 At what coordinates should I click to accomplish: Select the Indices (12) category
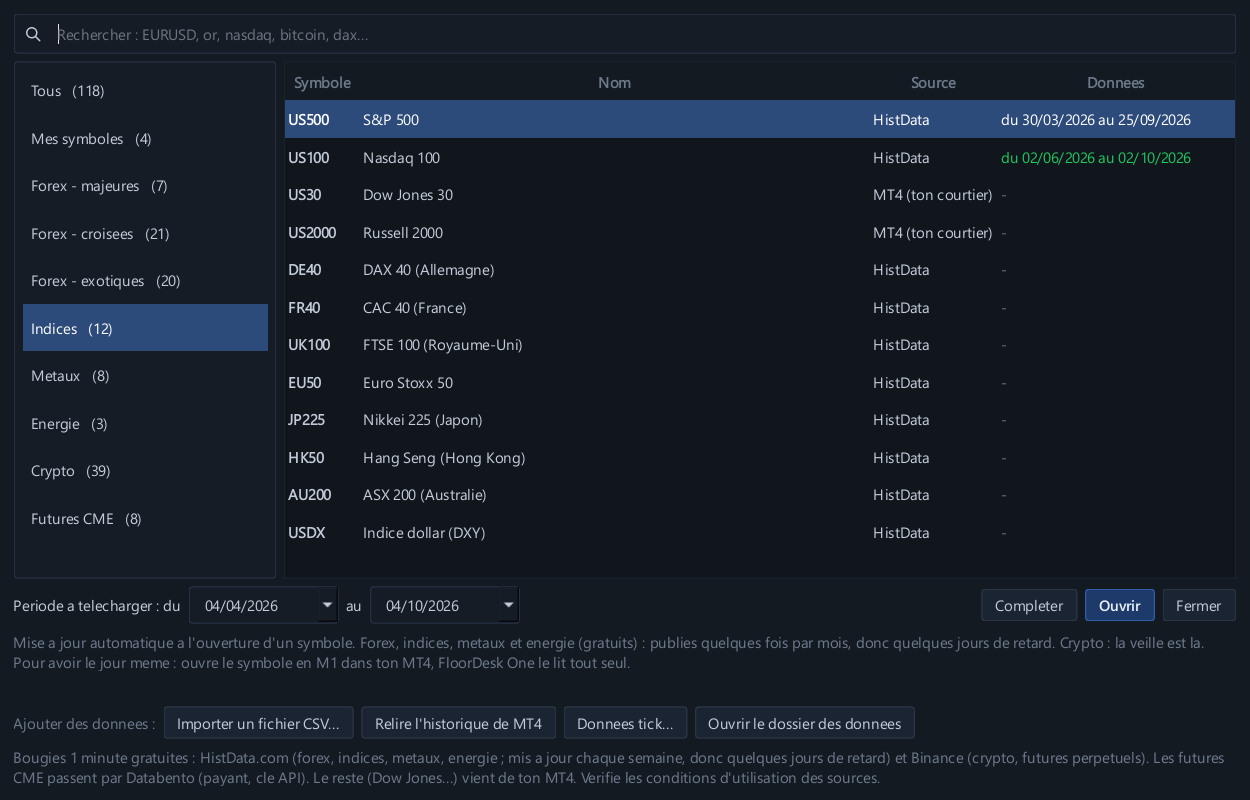145,328
